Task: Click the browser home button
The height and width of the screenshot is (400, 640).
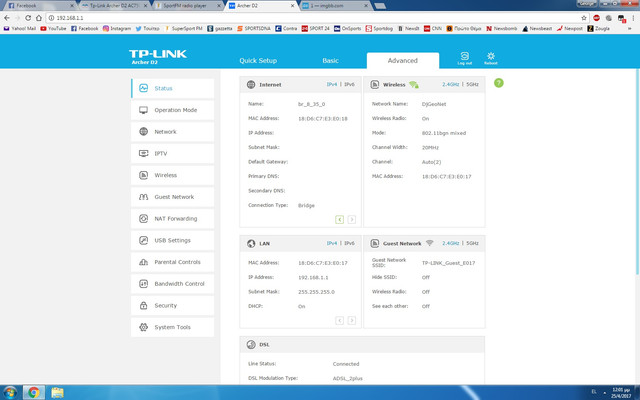Action: (x=39, y=18)
